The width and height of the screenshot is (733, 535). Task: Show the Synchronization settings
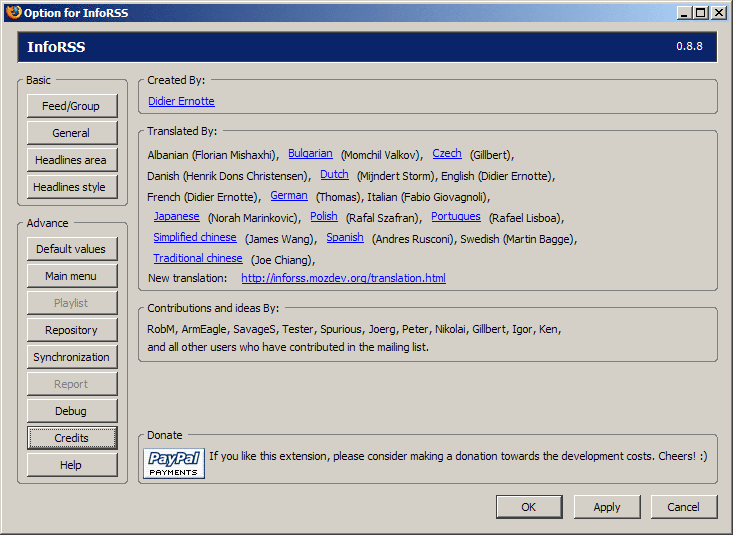[x=72, y=357]
